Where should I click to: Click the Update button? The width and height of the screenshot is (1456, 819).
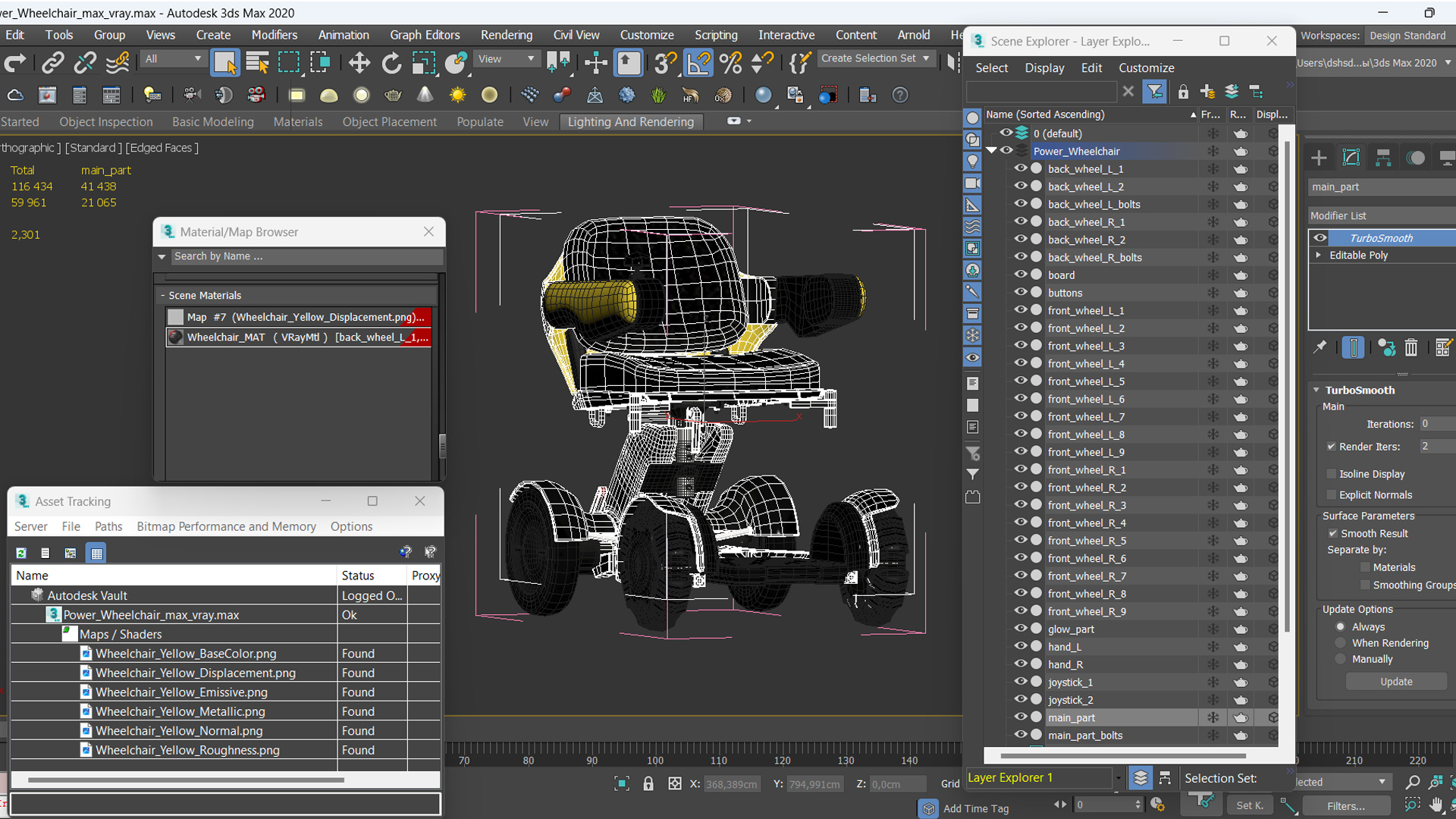click(x=1395, y=682)
